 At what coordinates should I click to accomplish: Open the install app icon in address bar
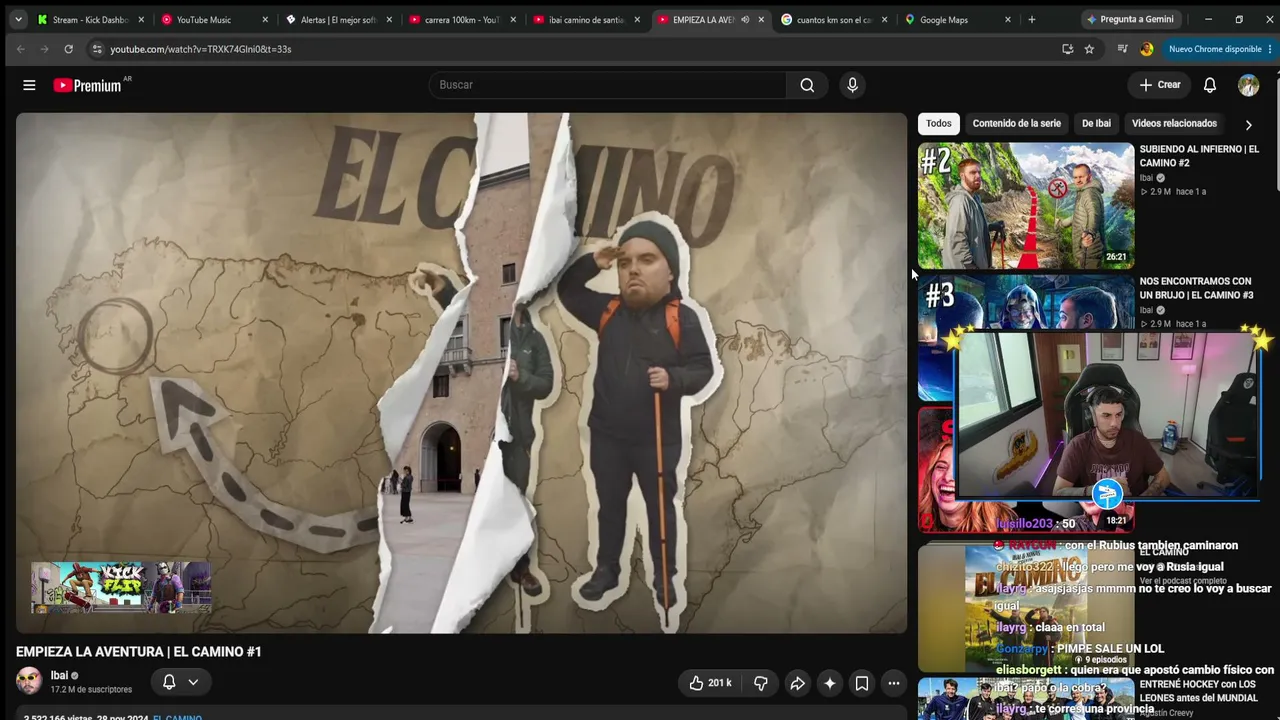click(1068, 49)
